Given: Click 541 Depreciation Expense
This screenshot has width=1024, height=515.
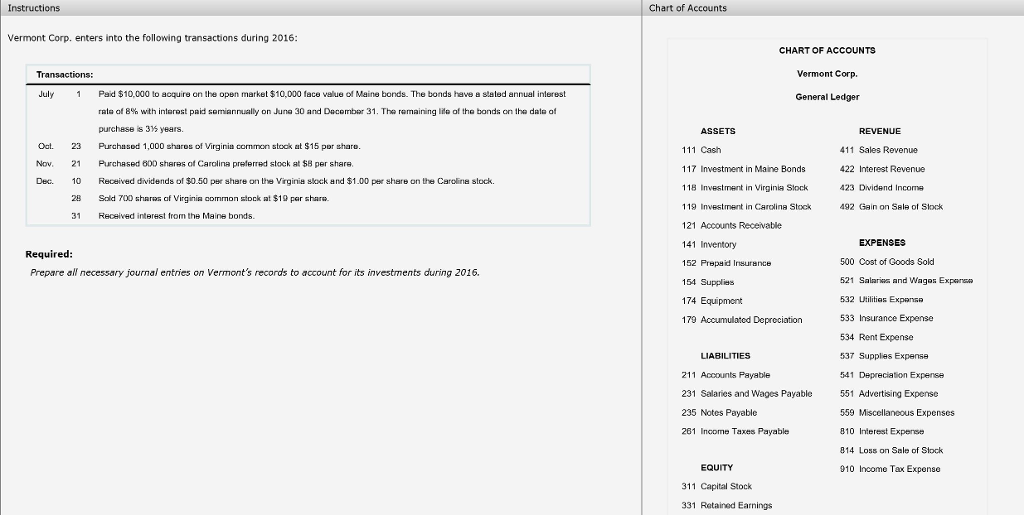Looking at the screenshot, I should [x=892, y=375].
